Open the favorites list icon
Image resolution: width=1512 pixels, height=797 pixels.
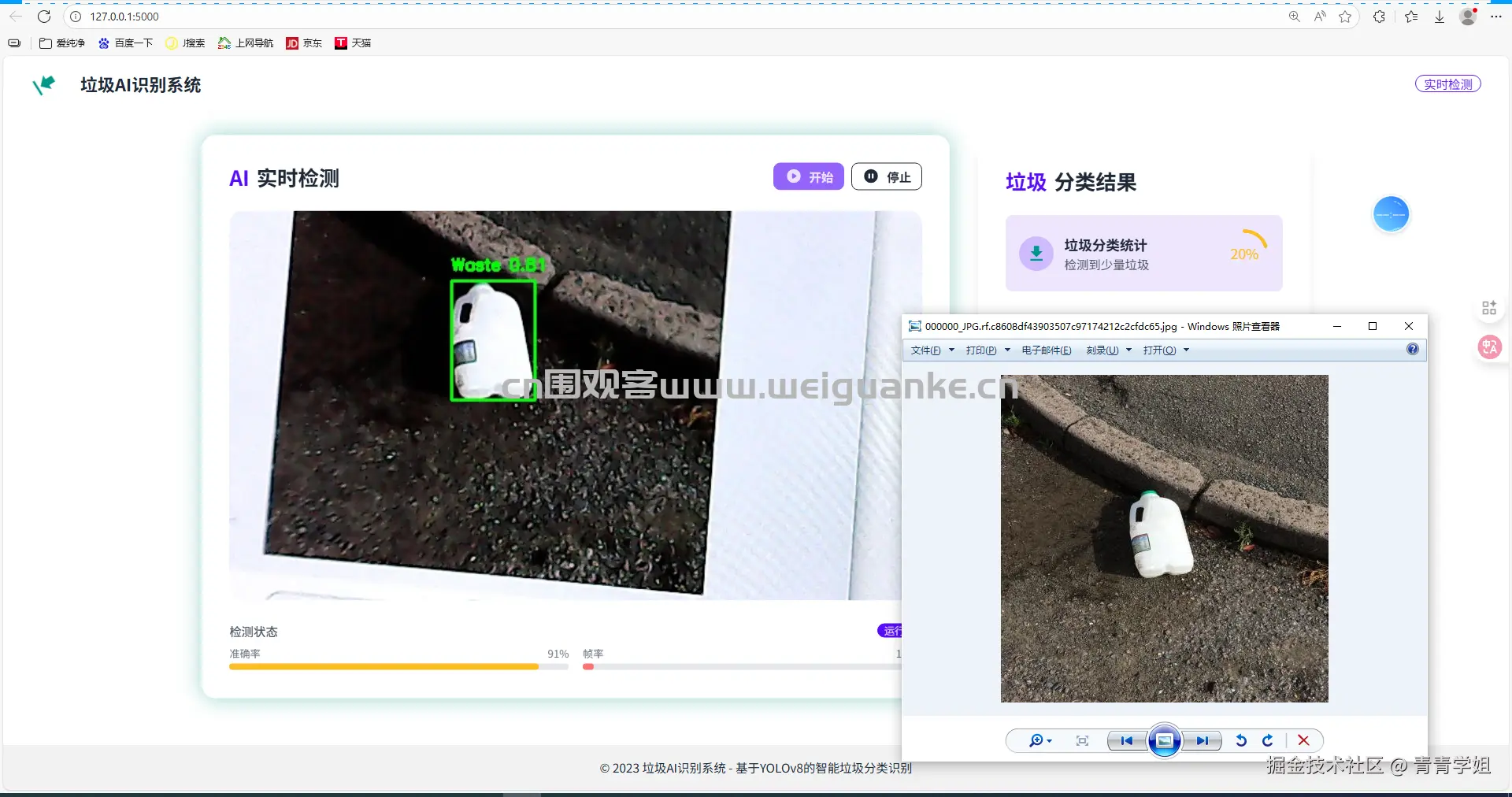pyautogui.click(x=1411, y=17)
